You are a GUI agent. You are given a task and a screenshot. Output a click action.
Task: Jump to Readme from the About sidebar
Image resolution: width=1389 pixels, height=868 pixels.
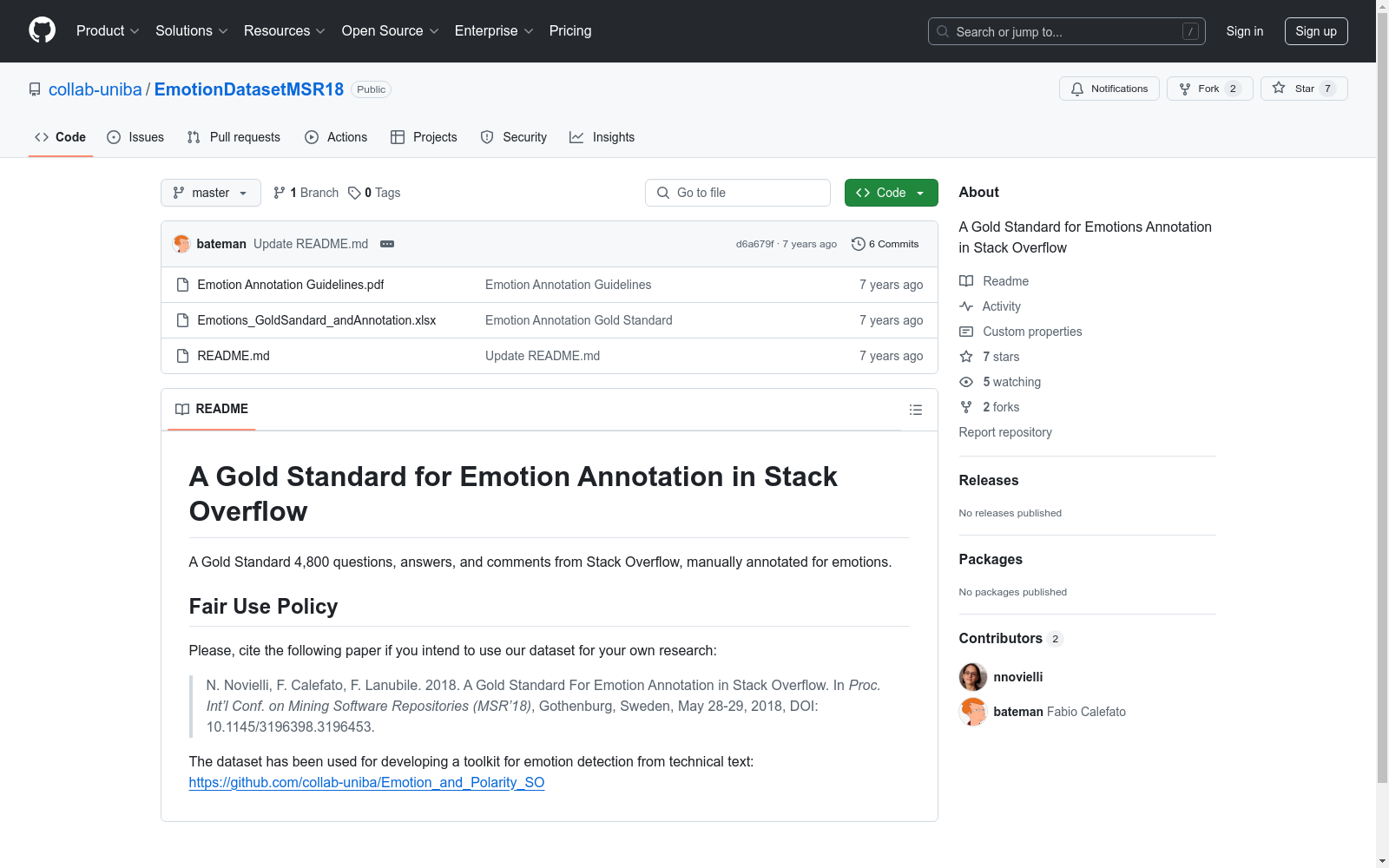[994, 281]
